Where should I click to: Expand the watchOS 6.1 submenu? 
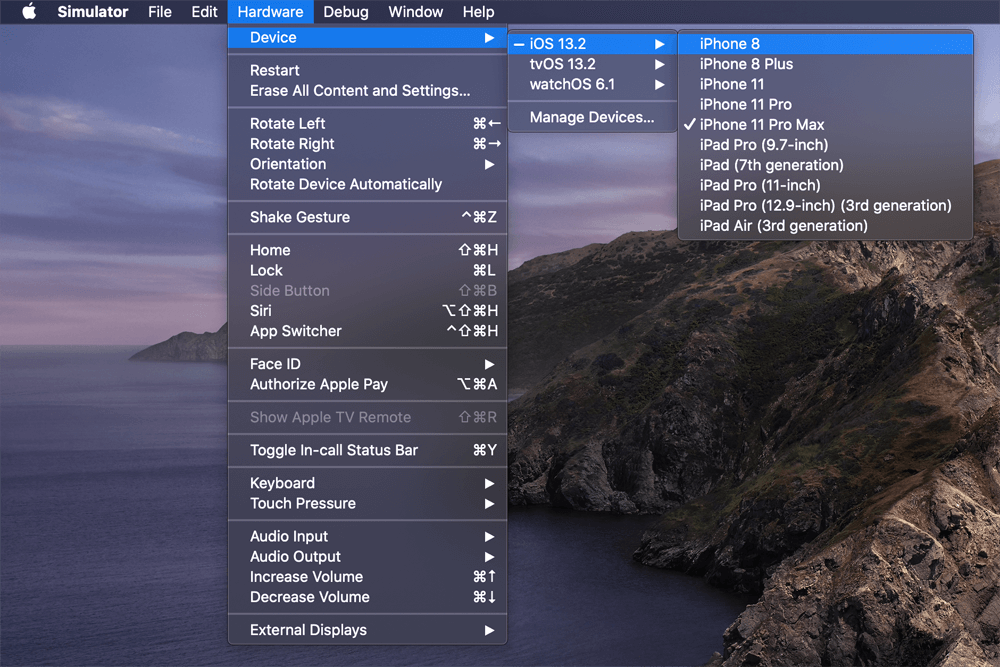click(592, 84)
